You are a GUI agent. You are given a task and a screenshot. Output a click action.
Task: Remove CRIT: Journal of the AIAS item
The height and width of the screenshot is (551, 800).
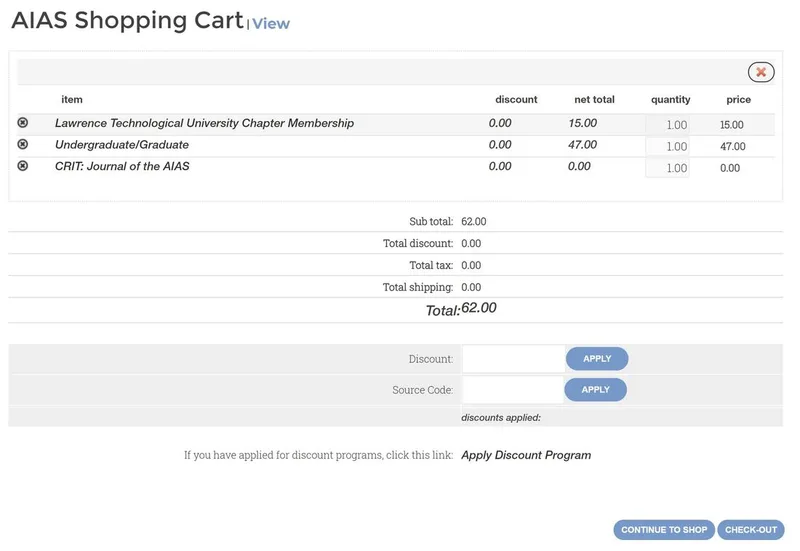23,166
